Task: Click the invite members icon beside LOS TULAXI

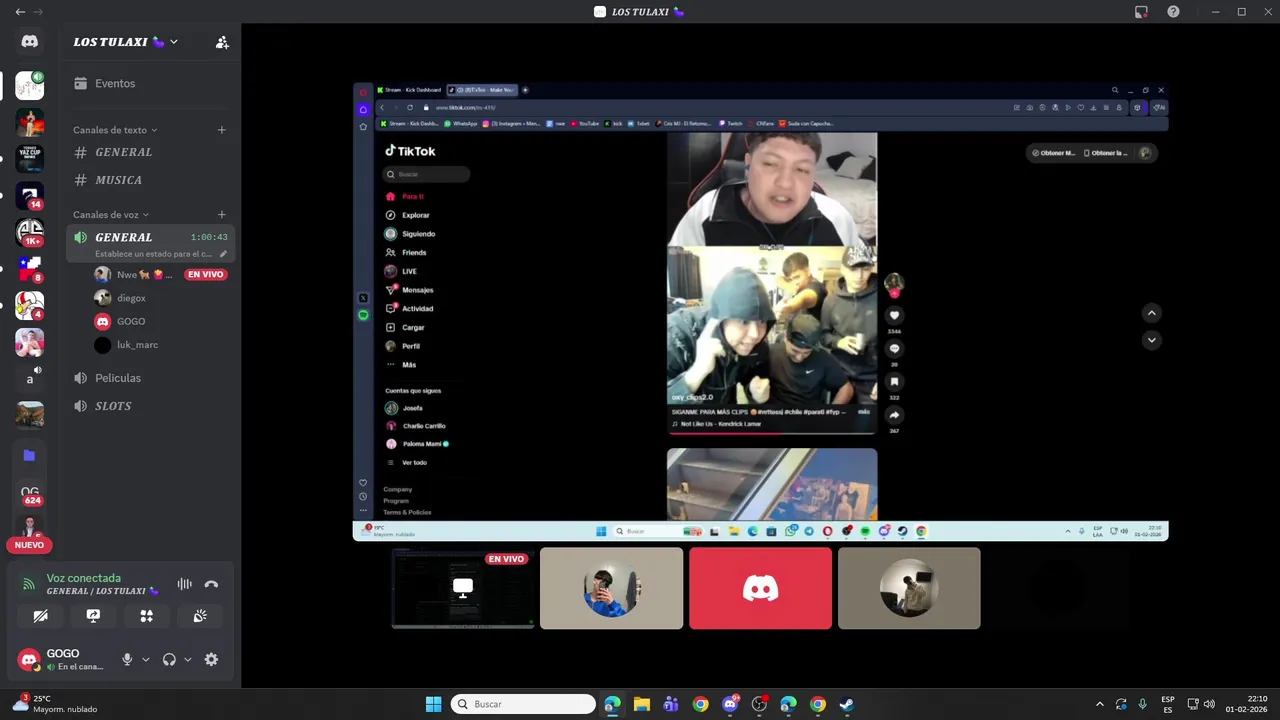Action: (222, 42)
